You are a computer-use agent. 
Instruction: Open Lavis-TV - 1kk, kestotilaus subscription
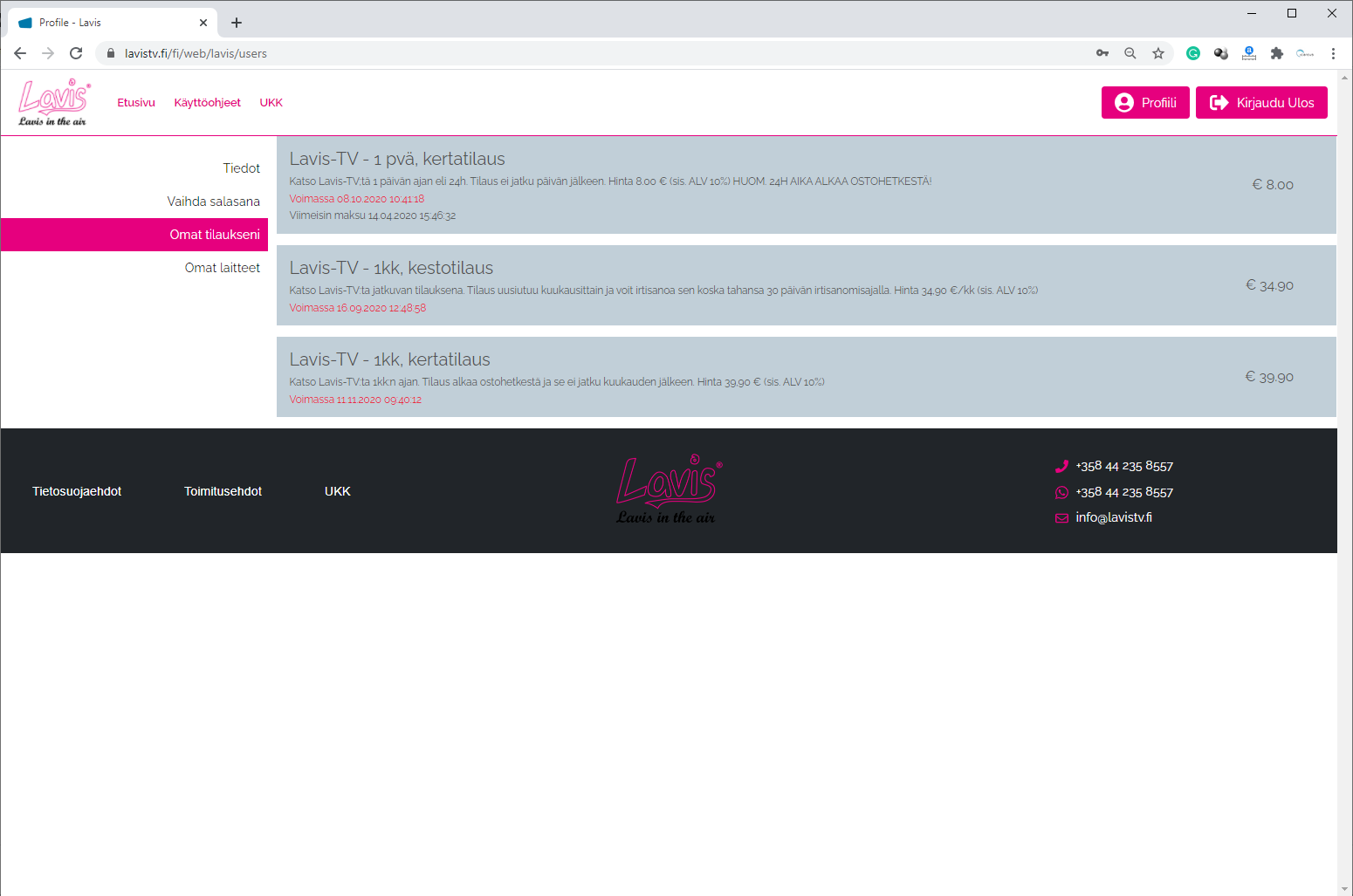pos(806,285)
